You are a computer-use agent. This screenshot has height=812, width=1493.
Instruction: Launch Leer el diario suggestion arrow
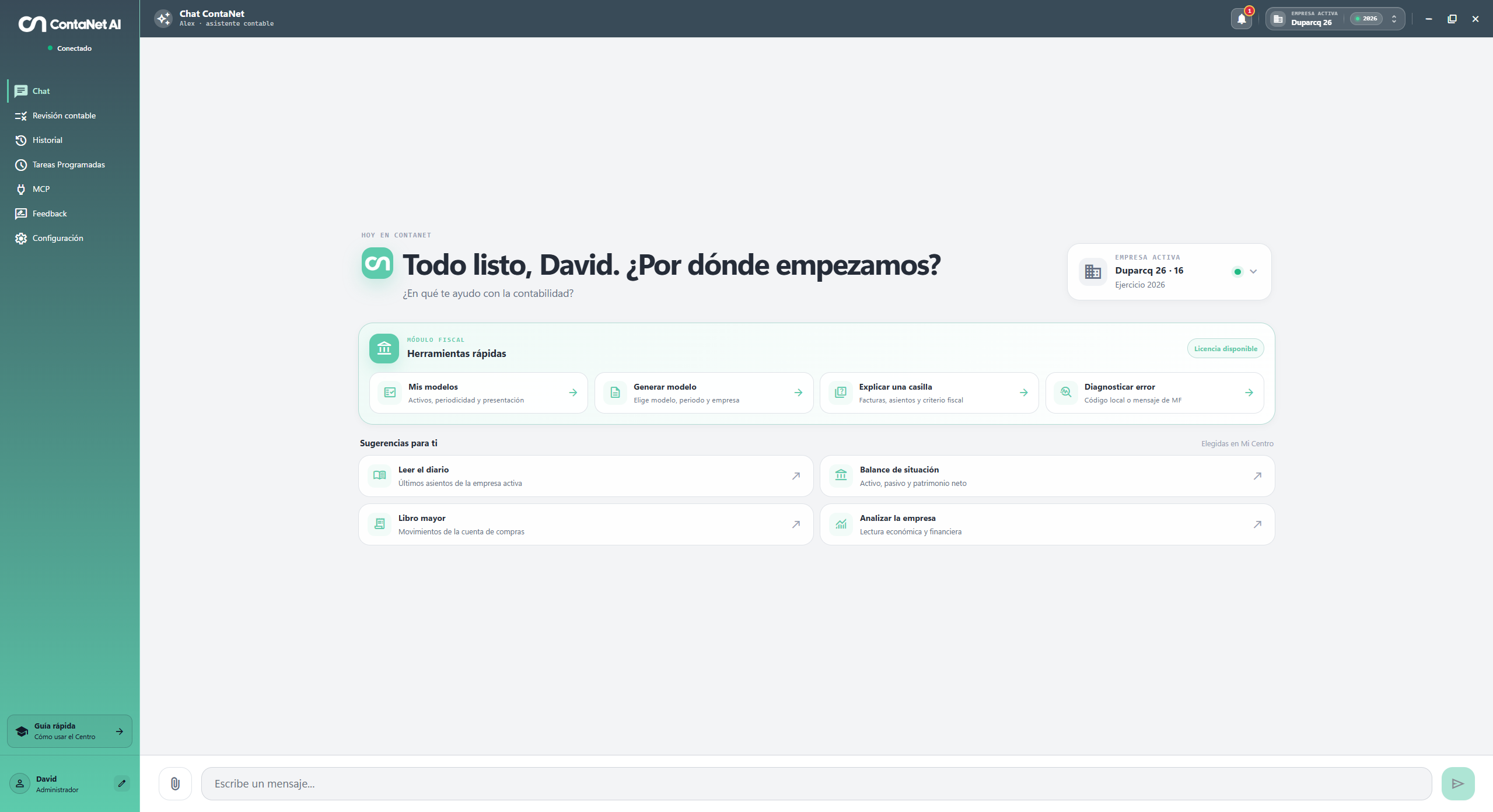(796, 476)
